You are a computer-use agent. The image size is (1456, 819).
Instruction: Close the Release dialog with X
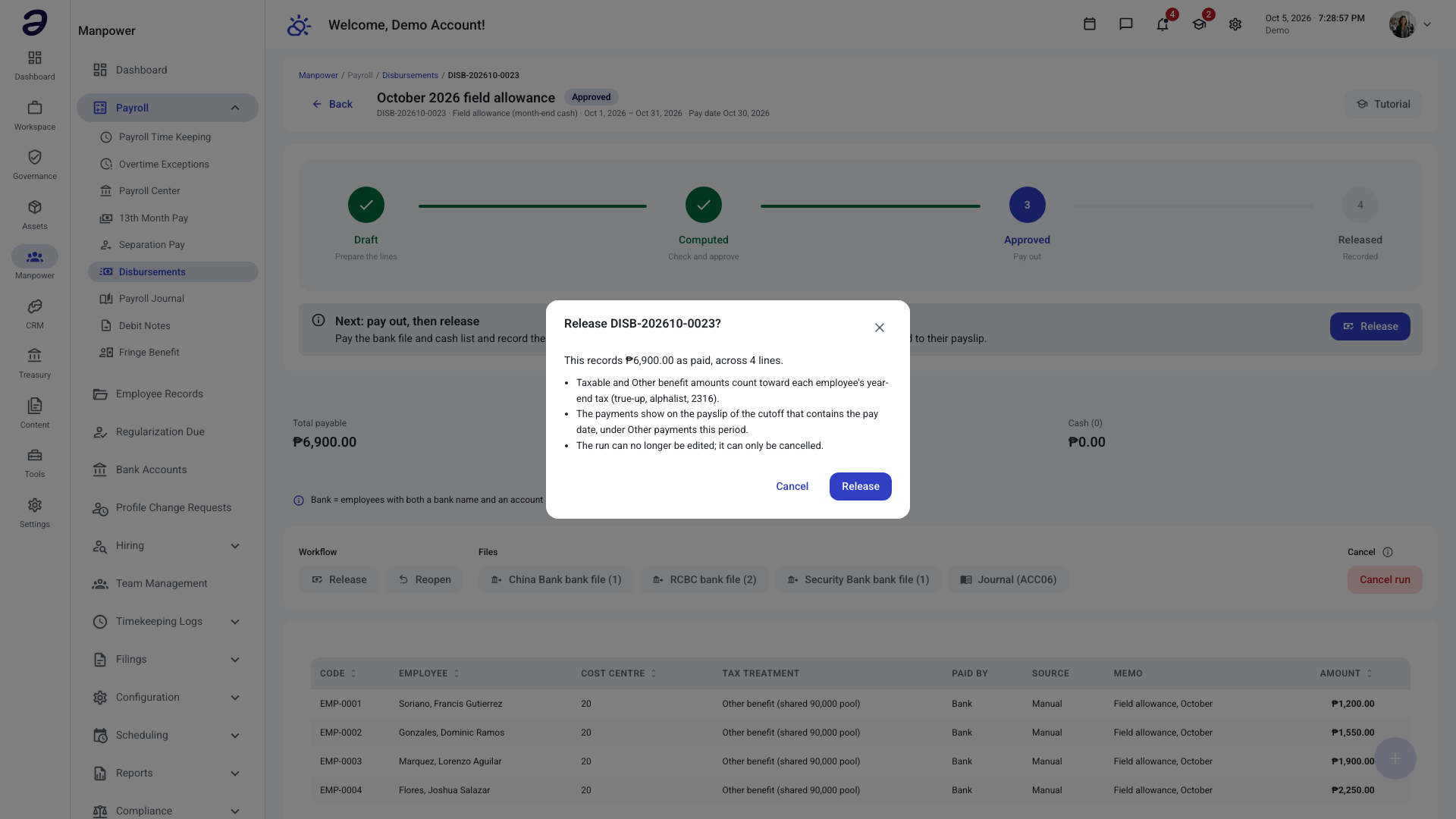pyautogui.click(x=880, y=328)
